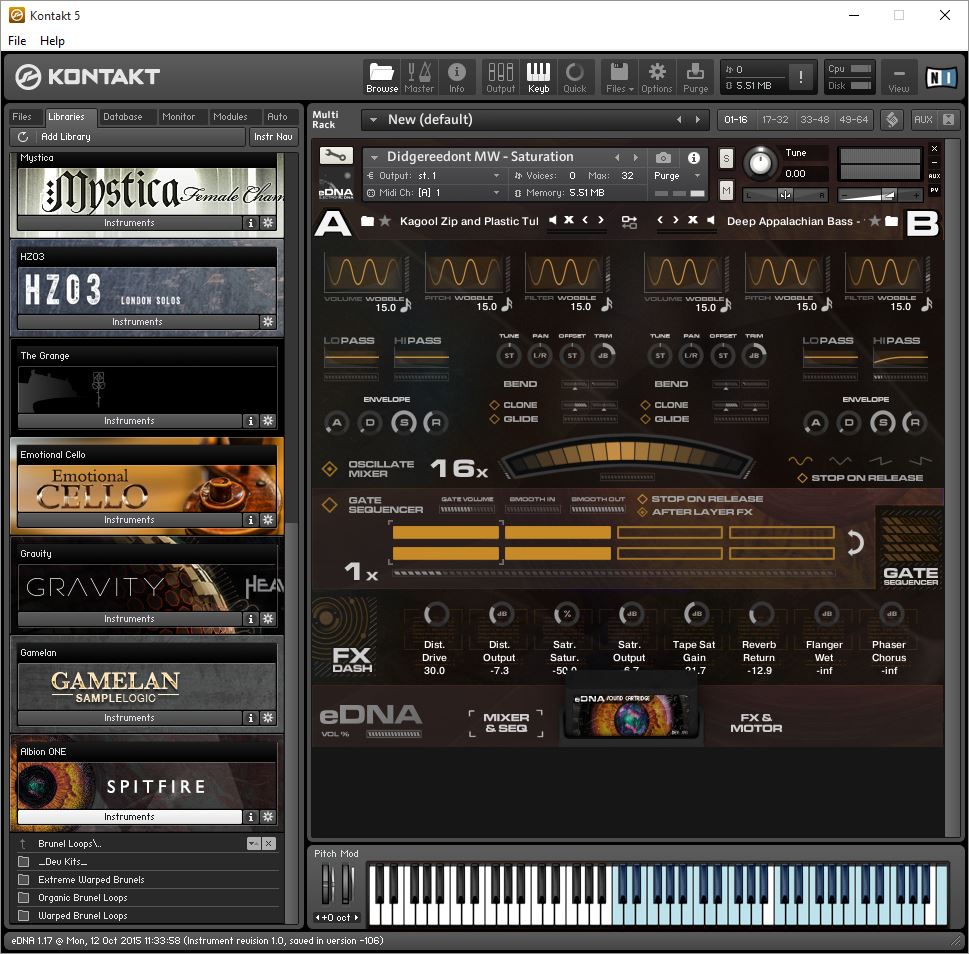Switch to the Database tab
The height and width of the screenshot is (954, 969).
pos(122,117)
